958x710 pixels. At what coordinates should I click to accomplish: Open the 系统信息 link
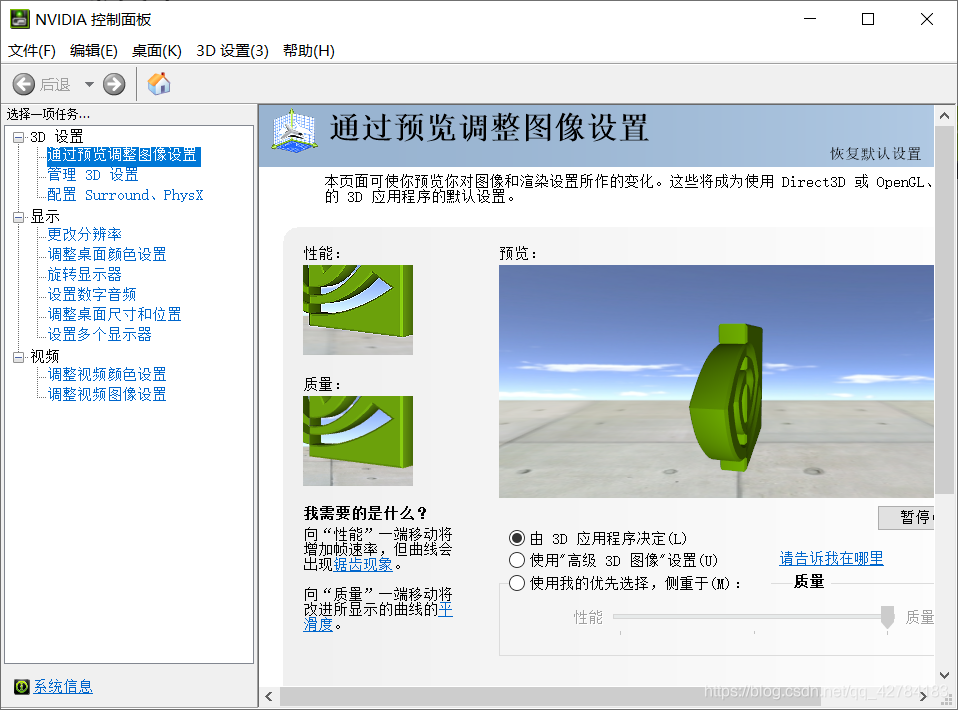(x=62, y=687)
